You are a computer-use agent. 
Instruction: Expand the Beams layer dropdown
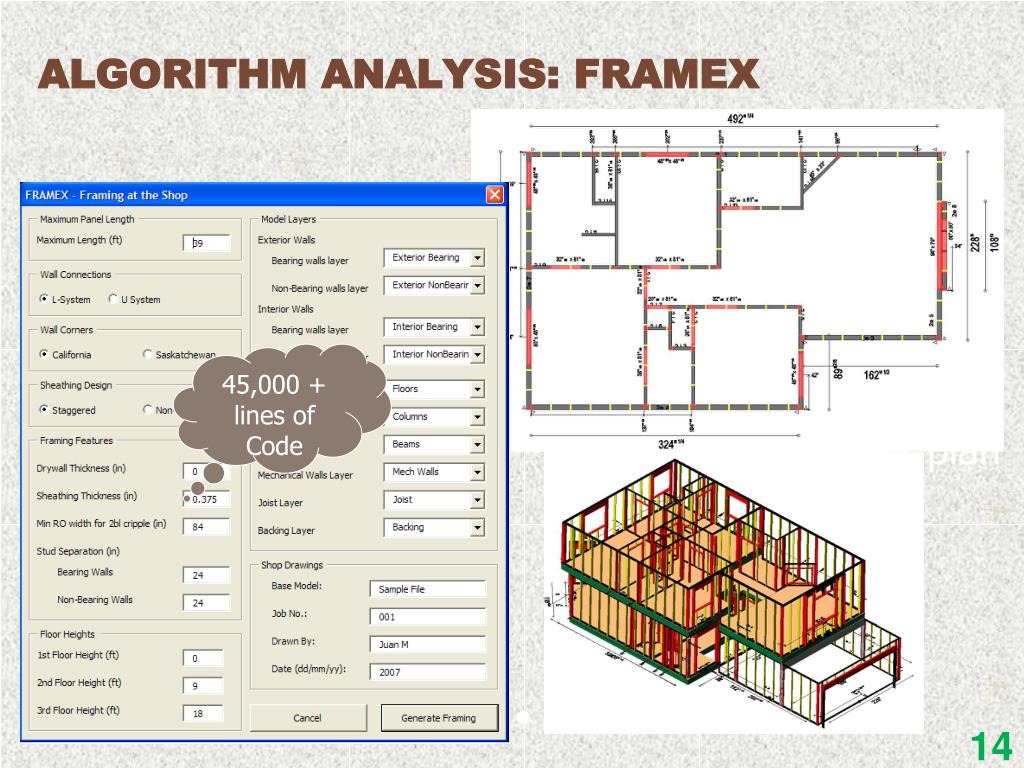click(x=477, y=445)
